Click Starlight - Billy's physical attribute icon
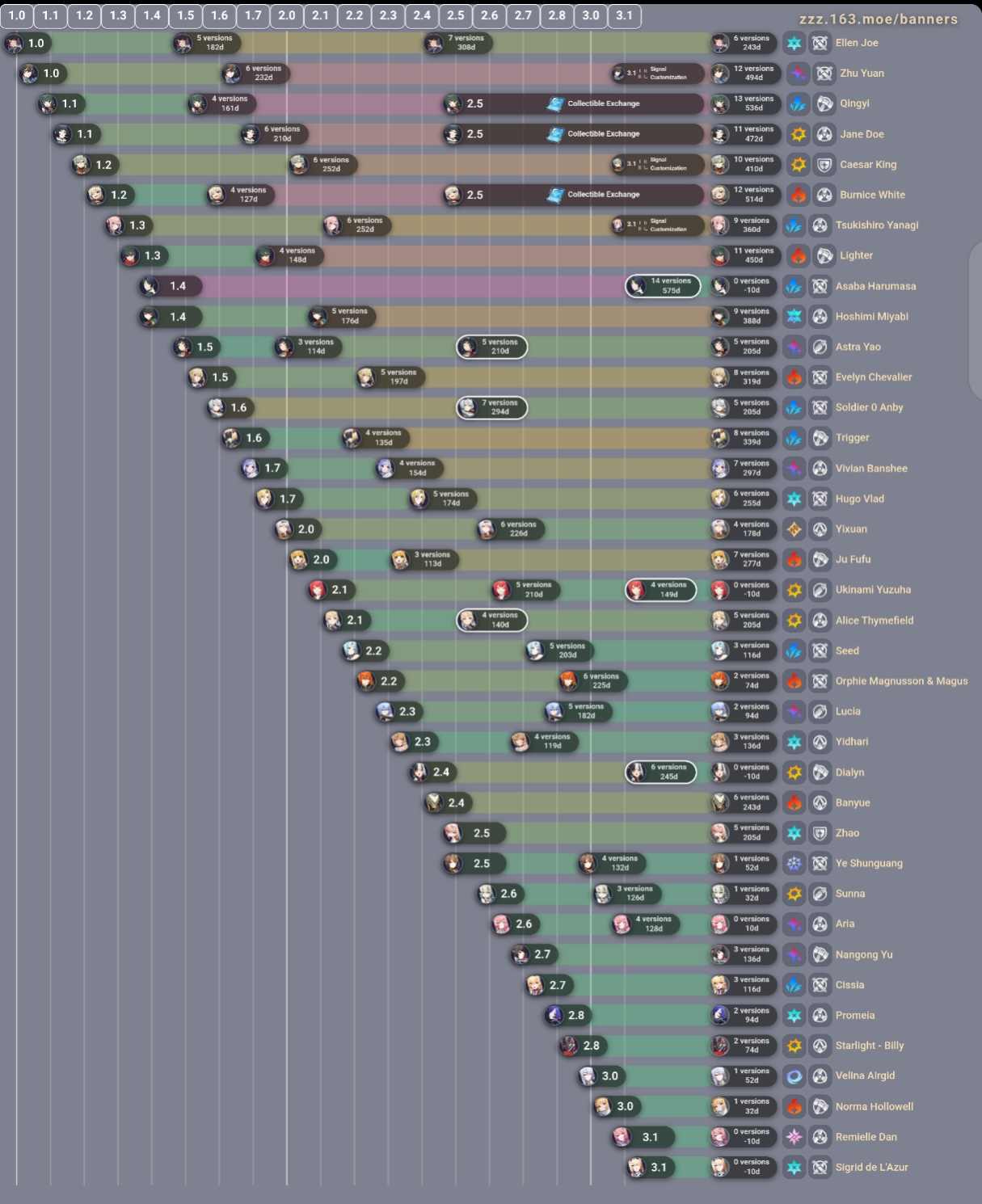This screenshot has height=1204, width=982. (x=794, y=1046)
